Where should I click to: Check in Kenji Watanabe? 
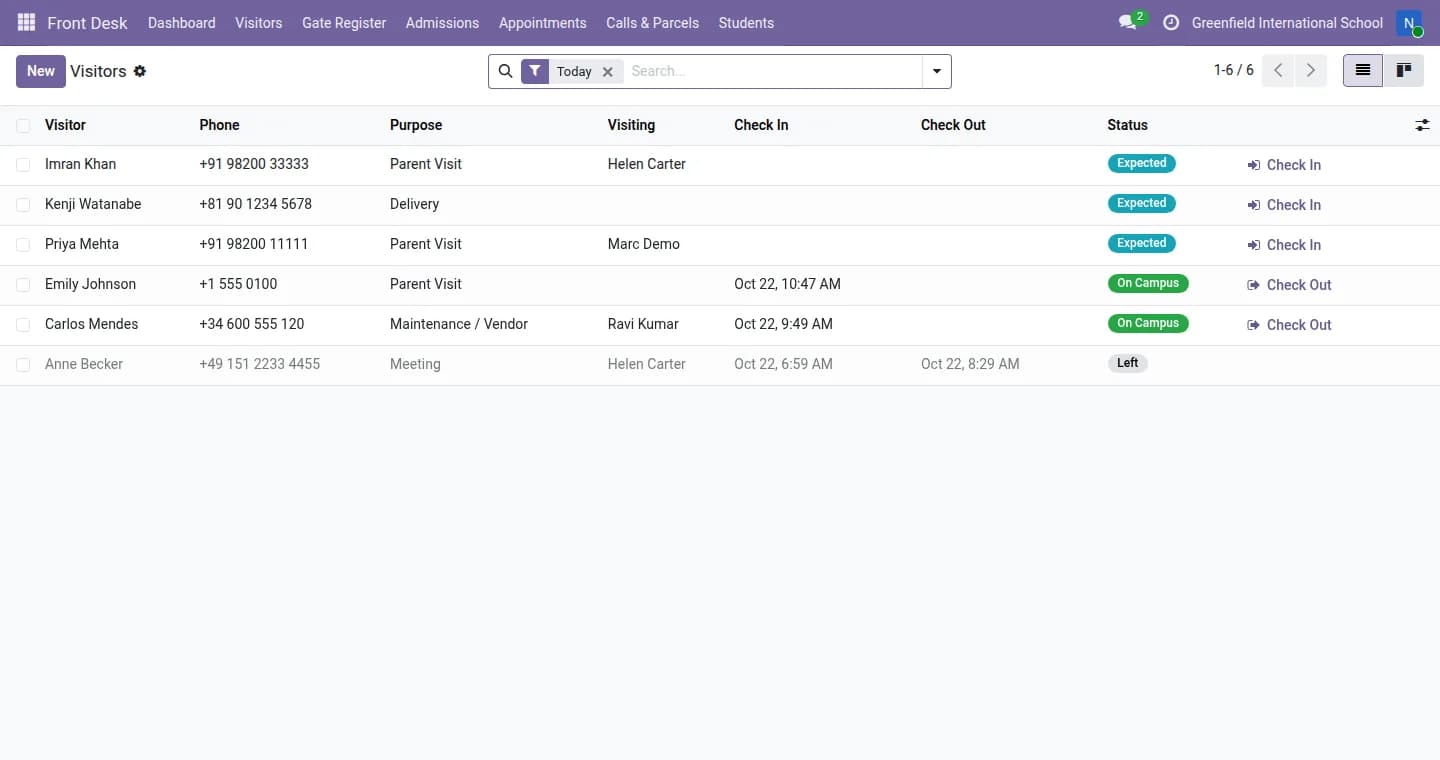1284,205
